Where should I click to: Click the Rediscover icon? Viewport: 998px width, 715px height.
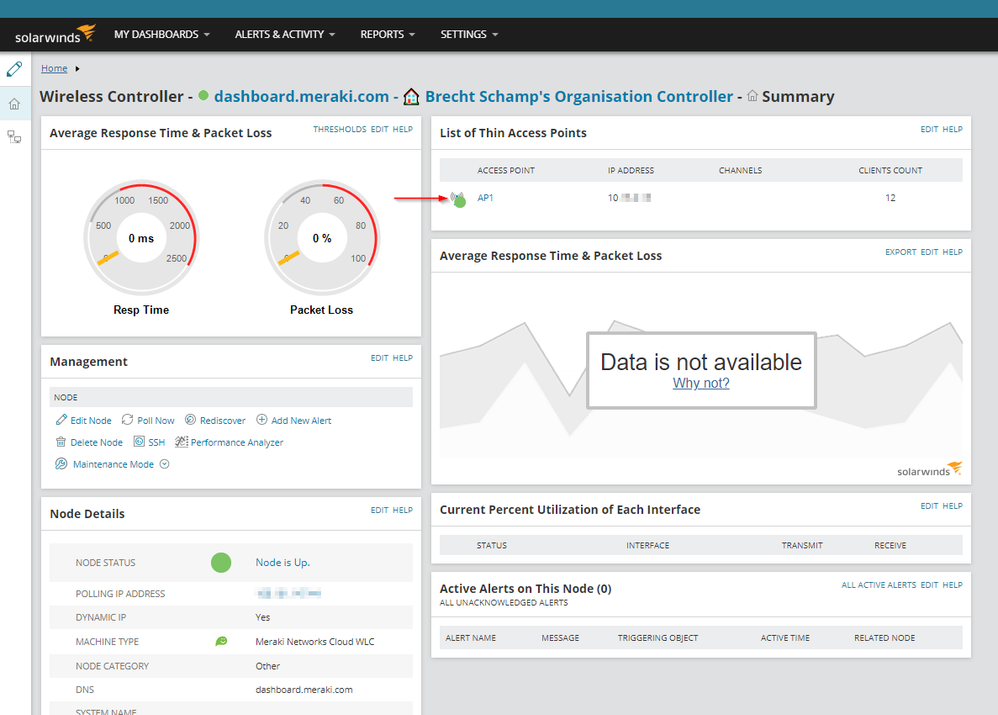(x=190, y=420)
